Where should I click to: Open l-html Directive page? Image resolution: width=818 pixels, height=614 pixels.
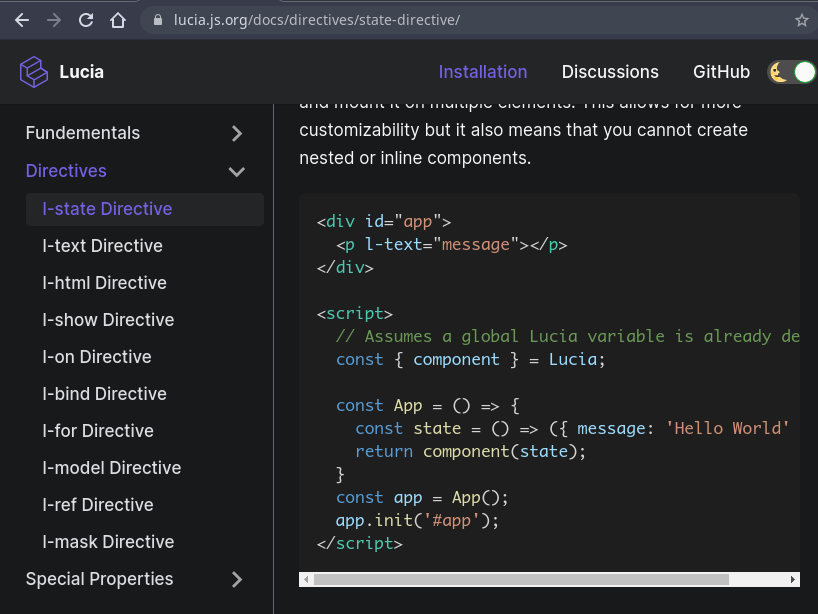[104, 283]
